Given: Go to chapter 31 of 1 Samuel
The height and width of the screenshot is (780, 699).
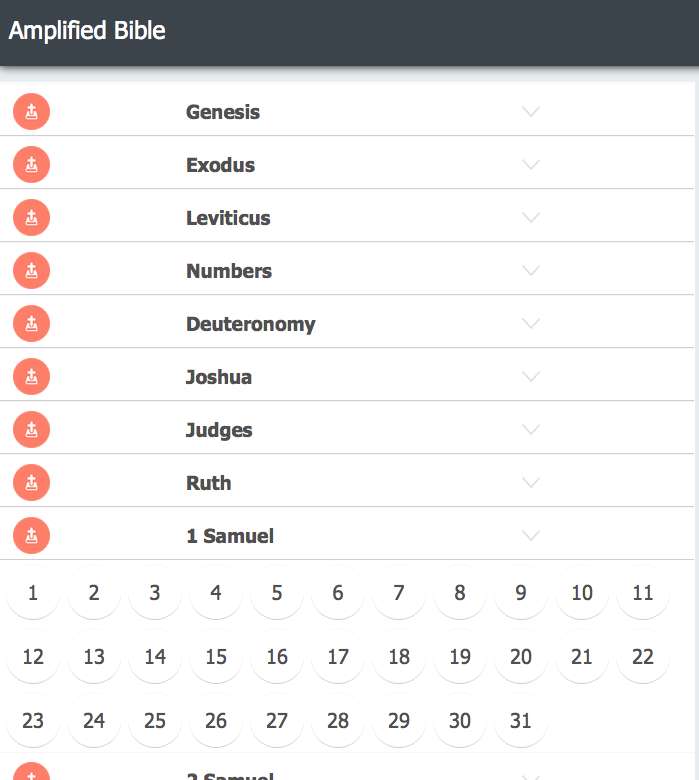Looking at the screenshot, I should [x=521, y=721].
